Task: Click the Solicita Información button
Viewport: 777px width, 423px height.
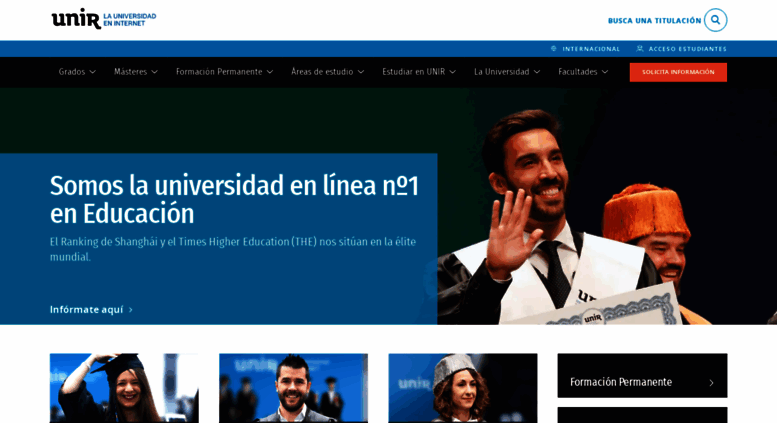Action: coord(678,72)
